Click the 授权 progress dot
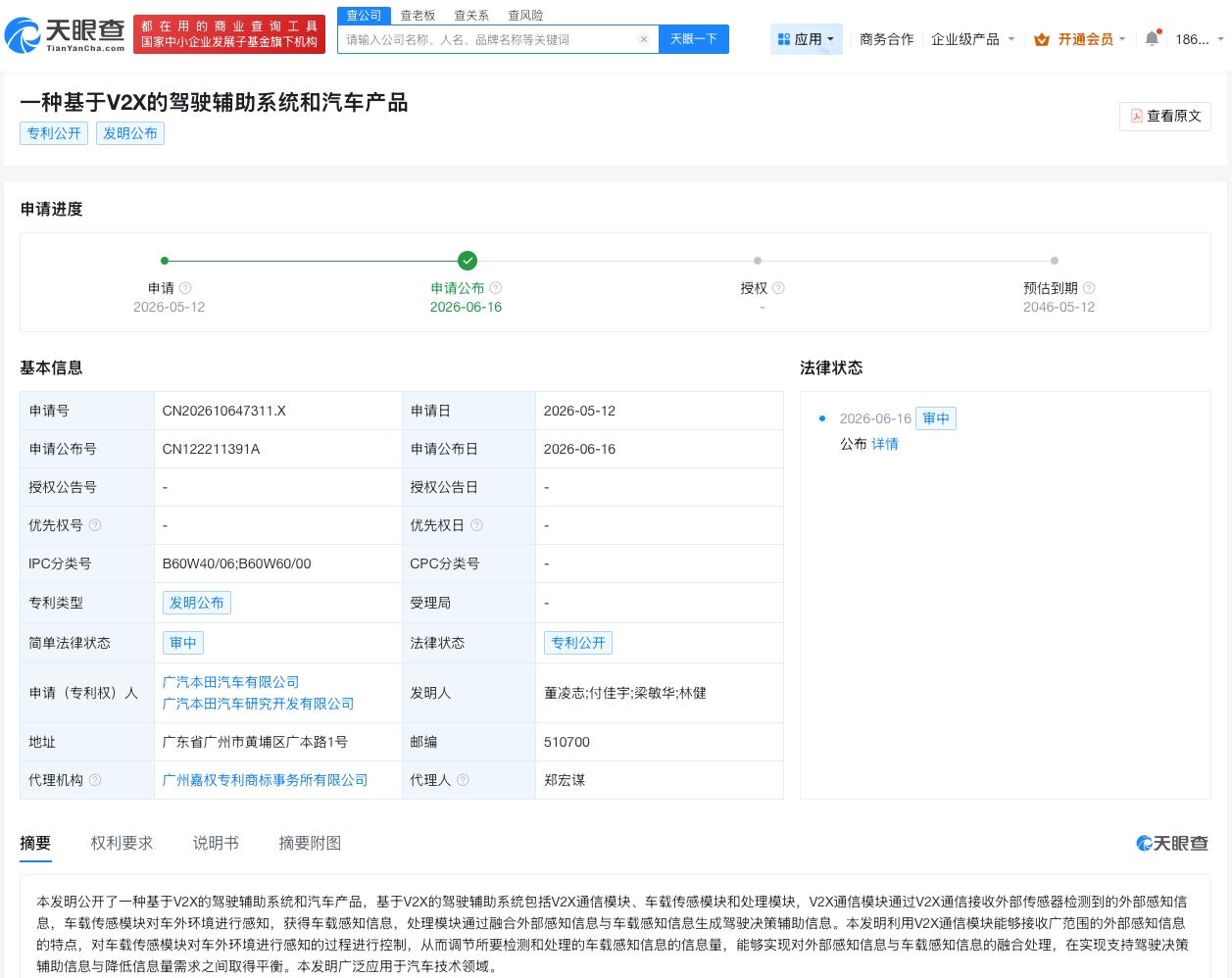This screenshot has height=978, width=1232. coord(758,261)
